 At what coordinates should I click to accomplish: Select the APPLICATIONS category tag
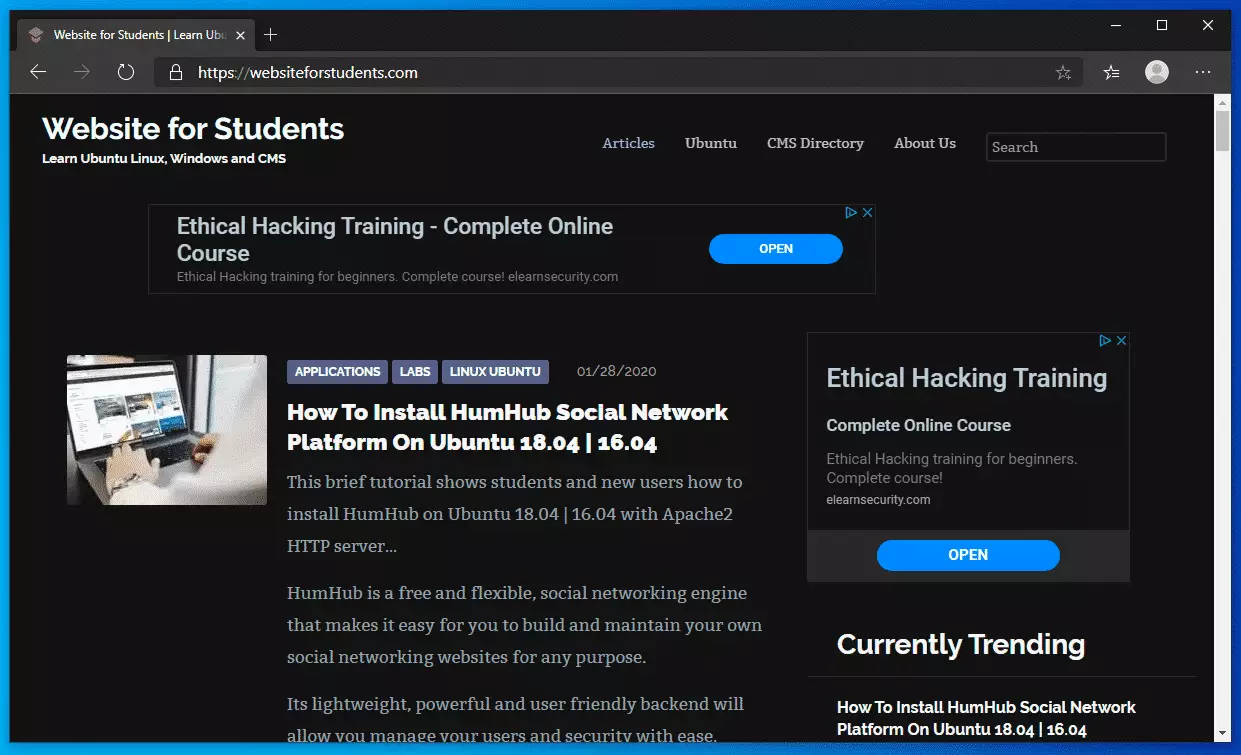338,372
